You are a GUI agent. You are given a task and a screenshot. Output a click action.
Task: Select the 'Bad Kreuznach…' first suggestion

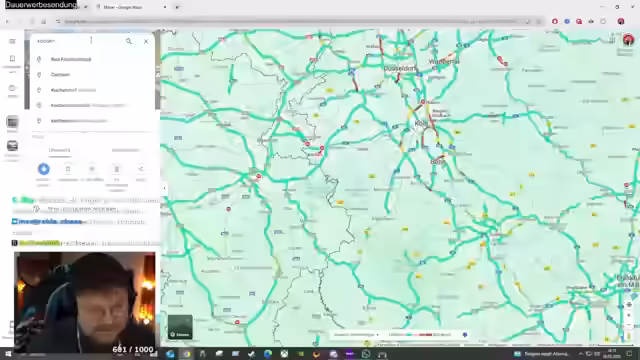(92, 59)
